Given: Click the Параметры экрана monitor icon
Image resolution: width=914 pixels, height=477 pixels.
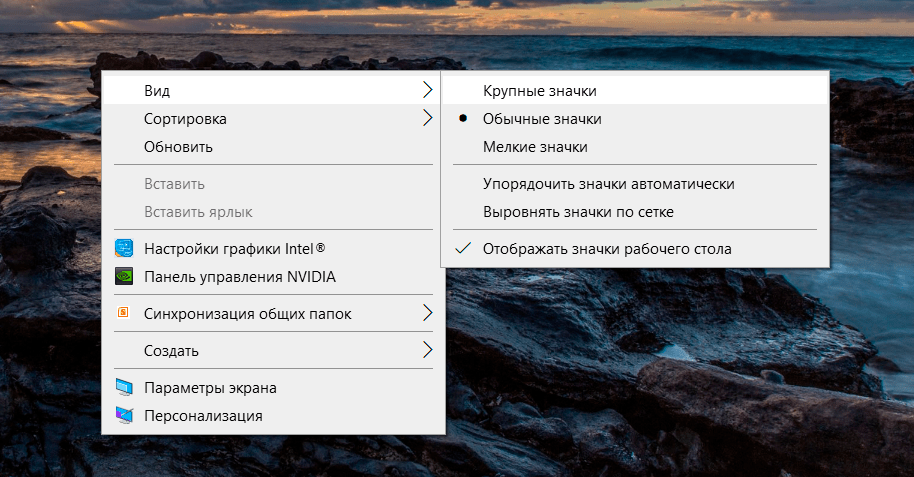Looking at the screenshot, I should [x=124, y=388].
